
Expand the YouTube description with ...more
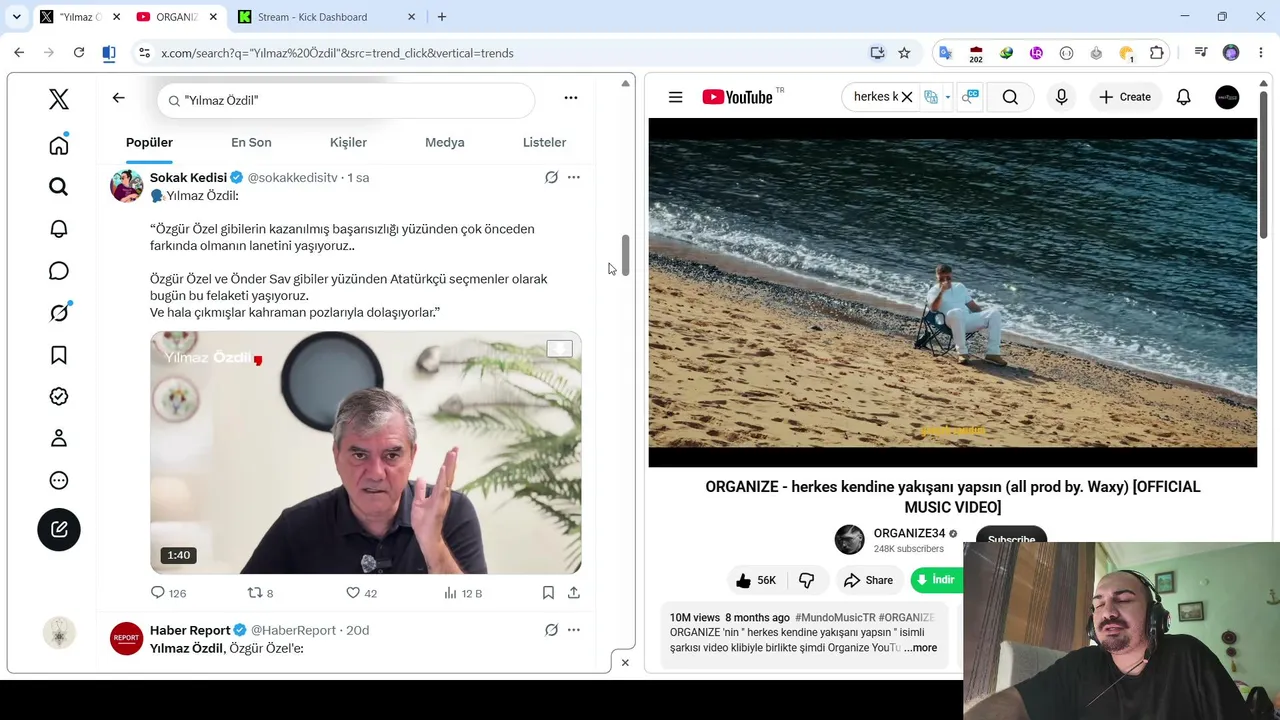(920, 648)
